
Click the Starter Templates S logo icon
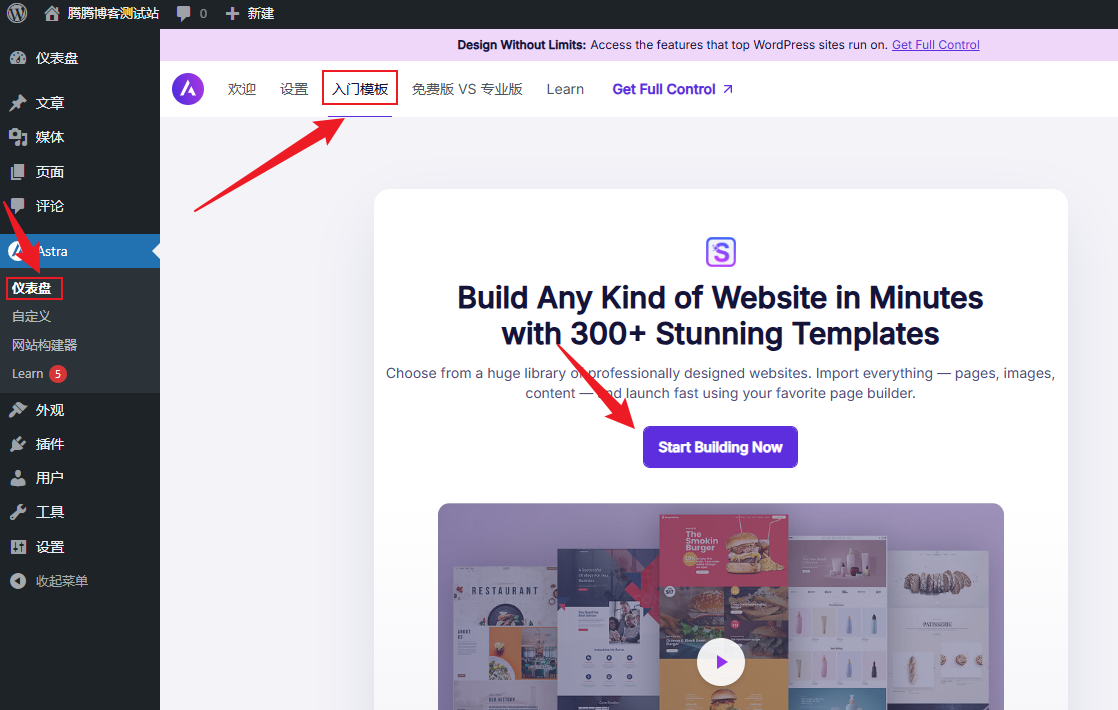(x=720, y=251)
